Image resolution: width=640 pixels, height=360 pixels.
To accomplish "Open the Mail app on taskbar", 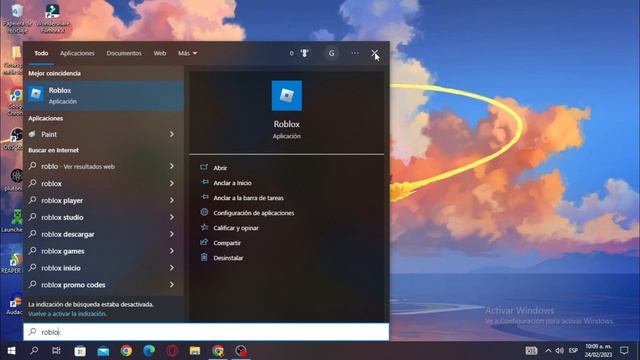I will click(103, 351).
